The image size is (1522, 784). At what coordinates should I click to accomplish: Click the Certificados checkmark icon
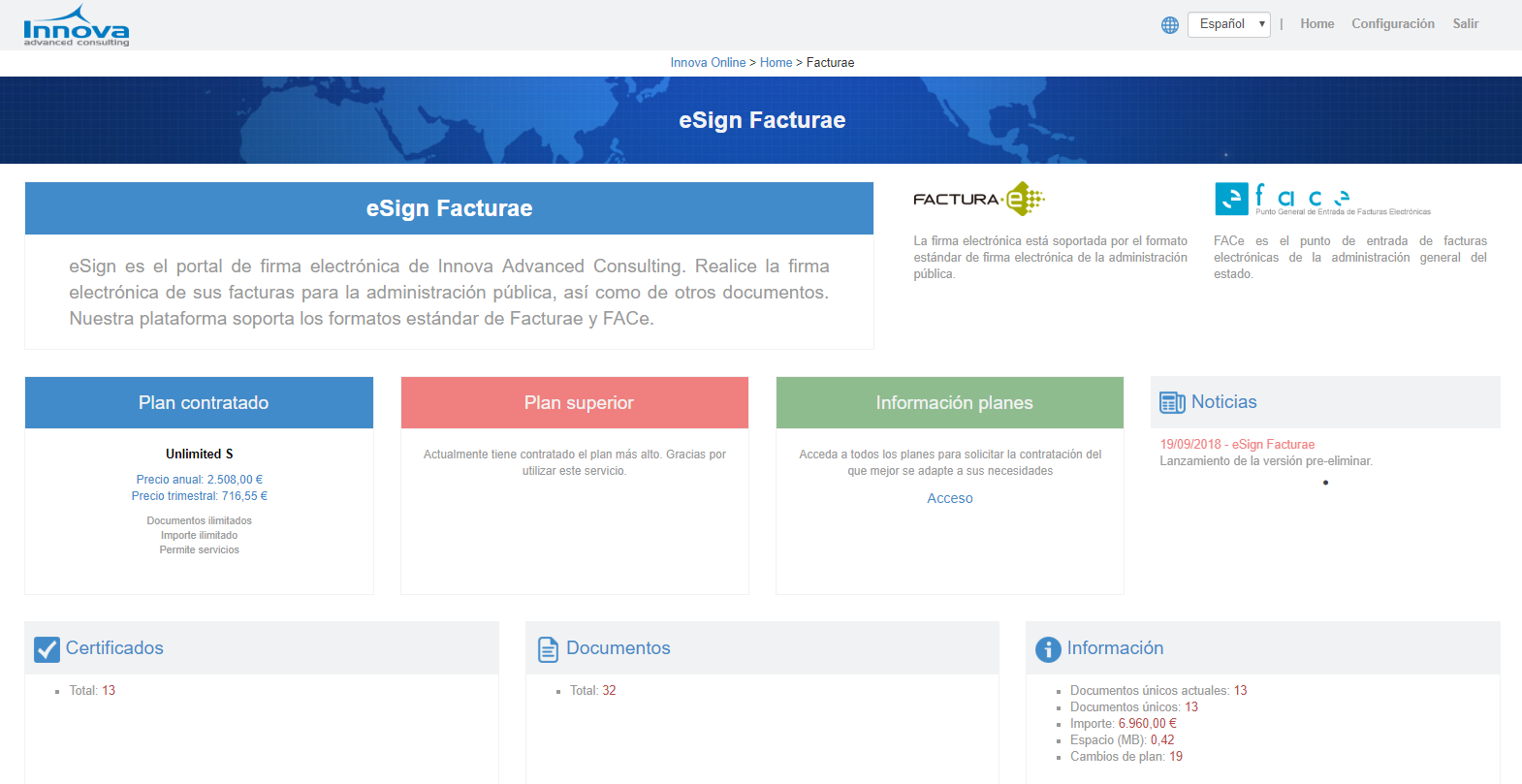(47, 649)
